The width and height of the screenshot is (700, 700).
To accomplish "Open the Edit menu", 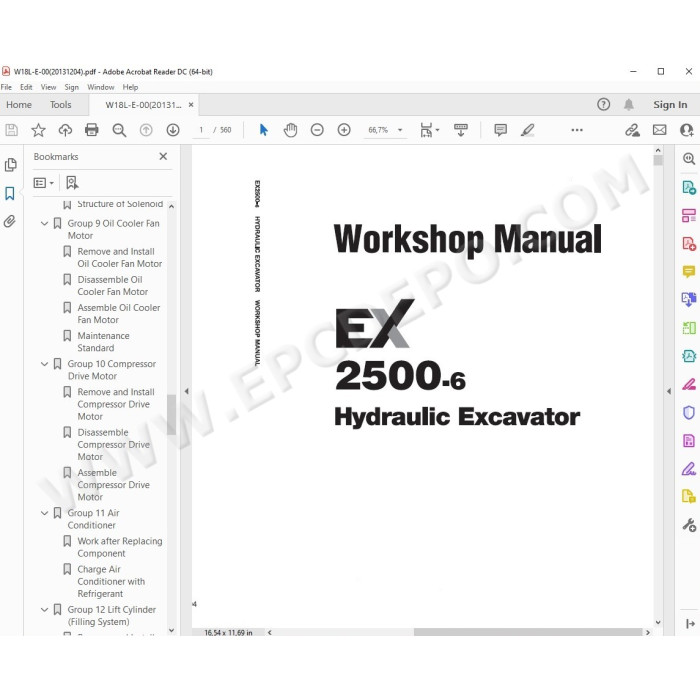I will click(x=26, y=87).
